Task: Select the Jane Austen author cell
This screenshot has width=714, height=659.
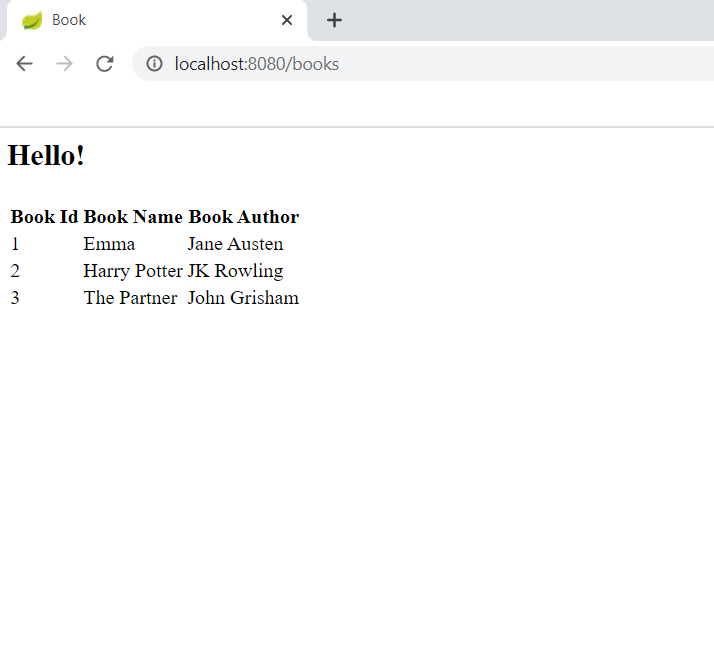Action: click(235, 244)
